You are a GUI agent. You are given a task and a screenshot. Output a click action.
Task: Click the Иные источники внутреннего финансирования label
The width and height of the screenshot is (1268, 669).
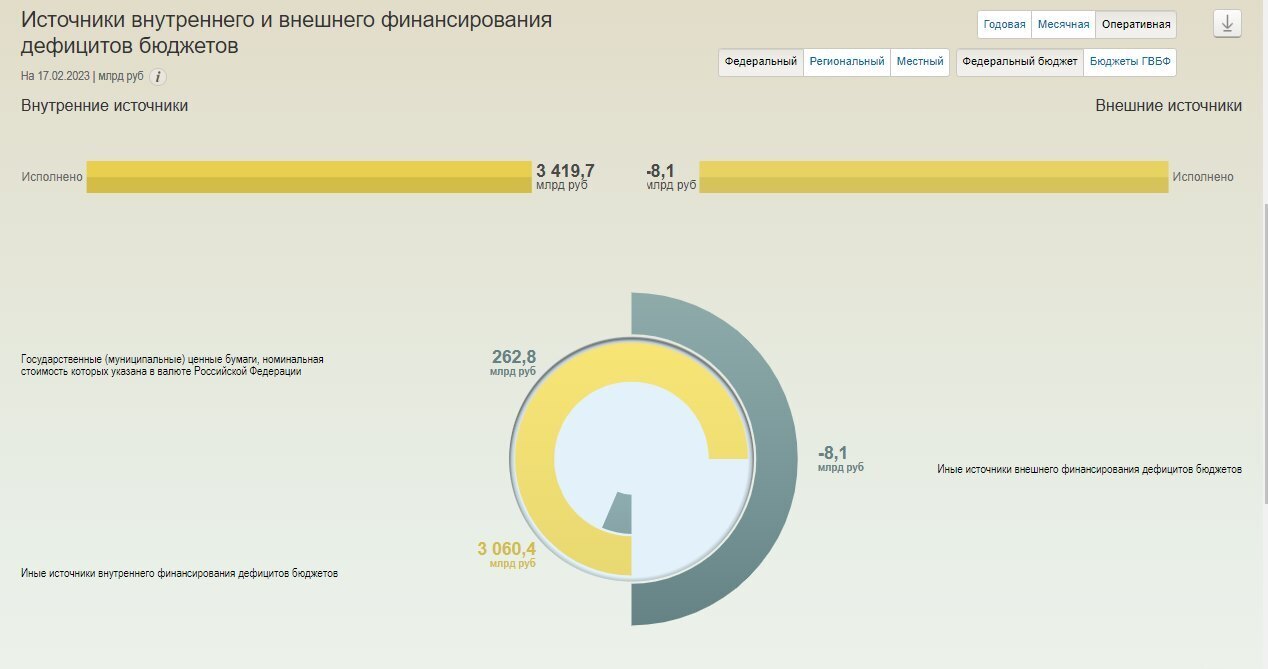pyautogui.click(x=178, y=573)
